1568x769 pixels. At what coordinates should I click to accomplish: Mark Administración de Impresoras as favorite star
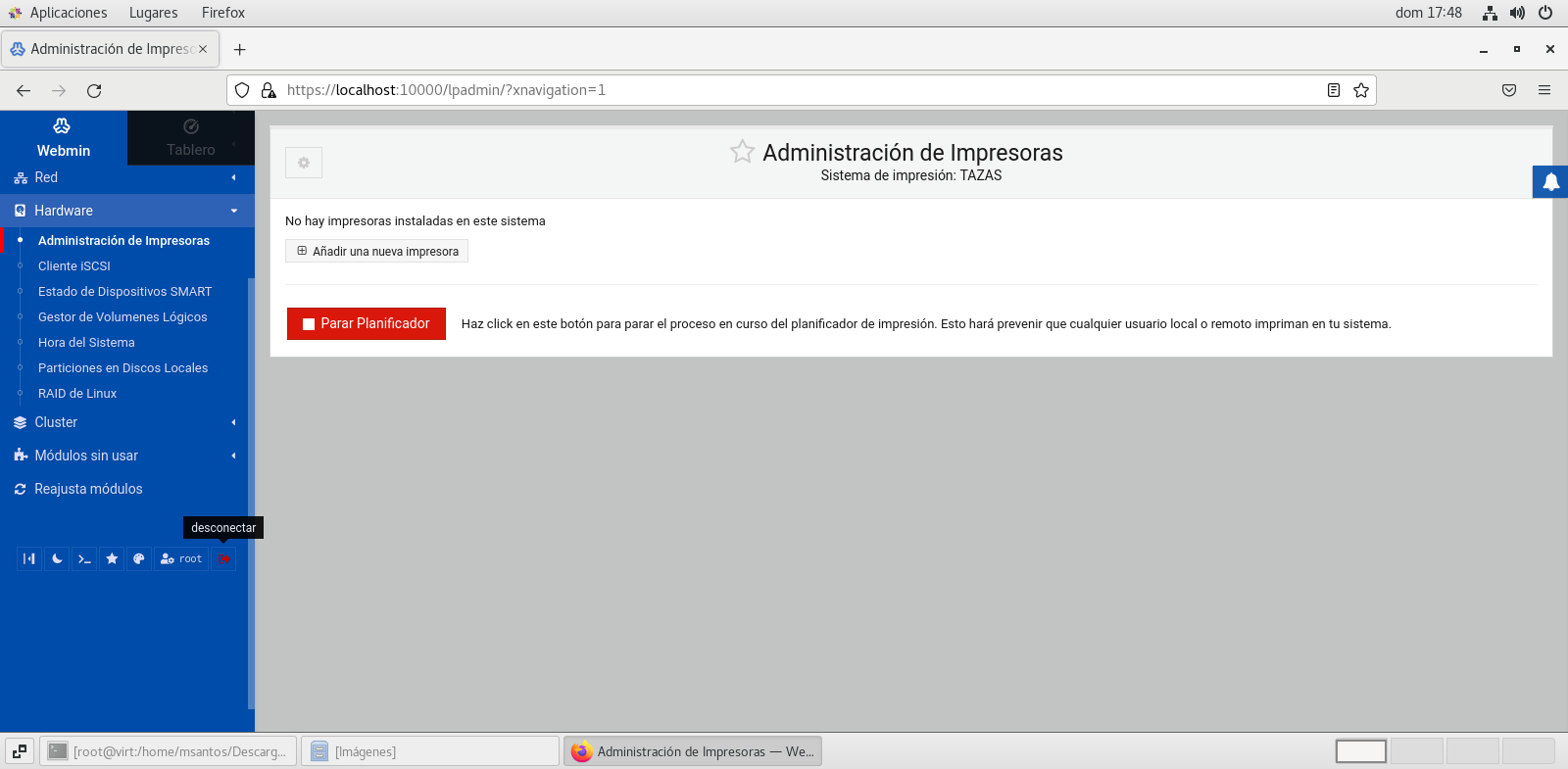742,152
